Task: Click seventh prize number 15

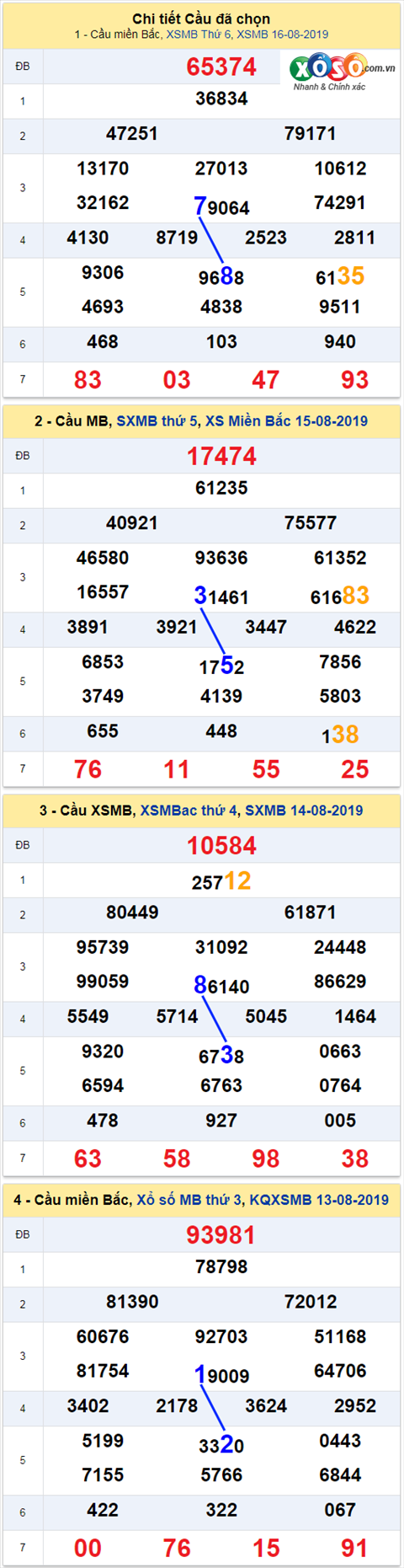Action: click(x=266, y=1548)
